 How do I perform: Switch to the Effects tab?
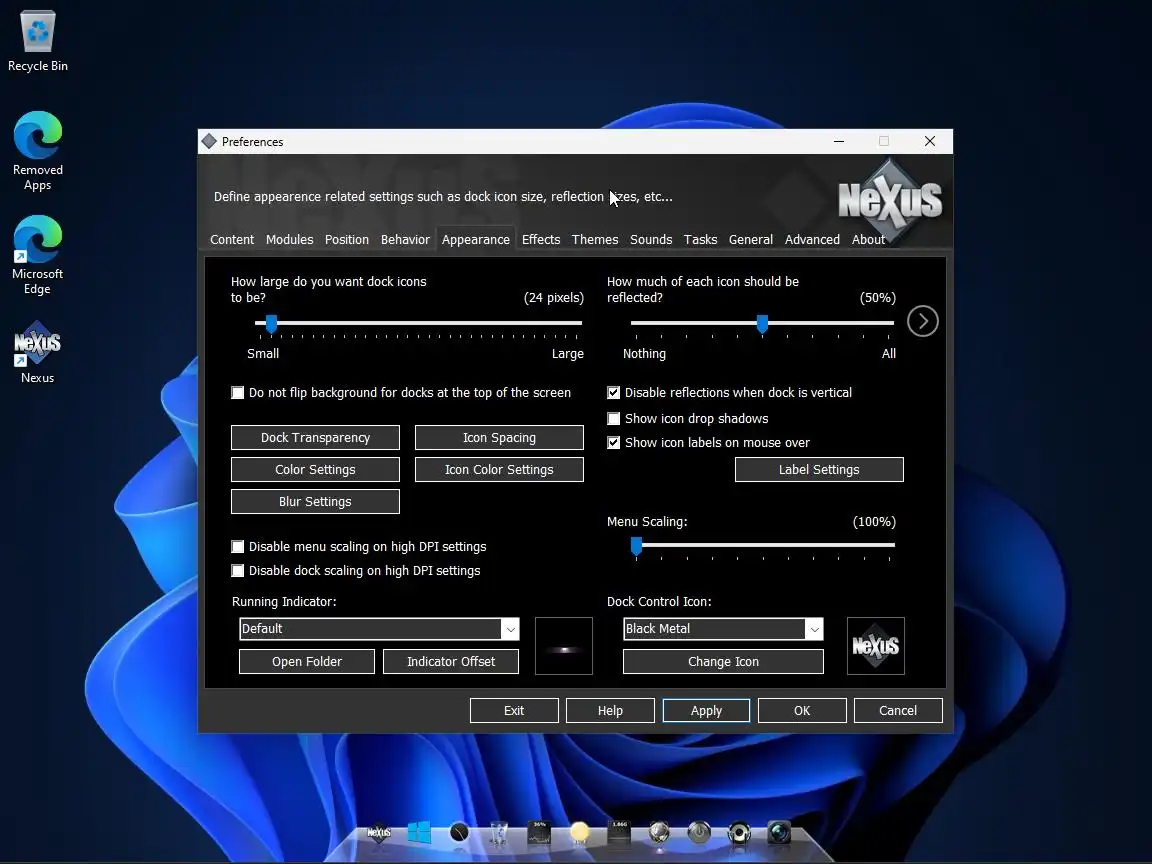tap(541, 240)
